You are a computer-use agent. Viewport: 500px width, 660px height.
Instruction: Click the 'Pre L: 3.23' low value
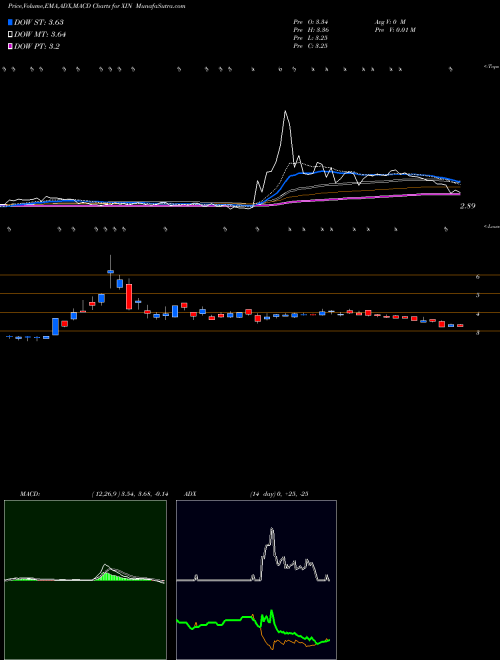pos(311,38)
